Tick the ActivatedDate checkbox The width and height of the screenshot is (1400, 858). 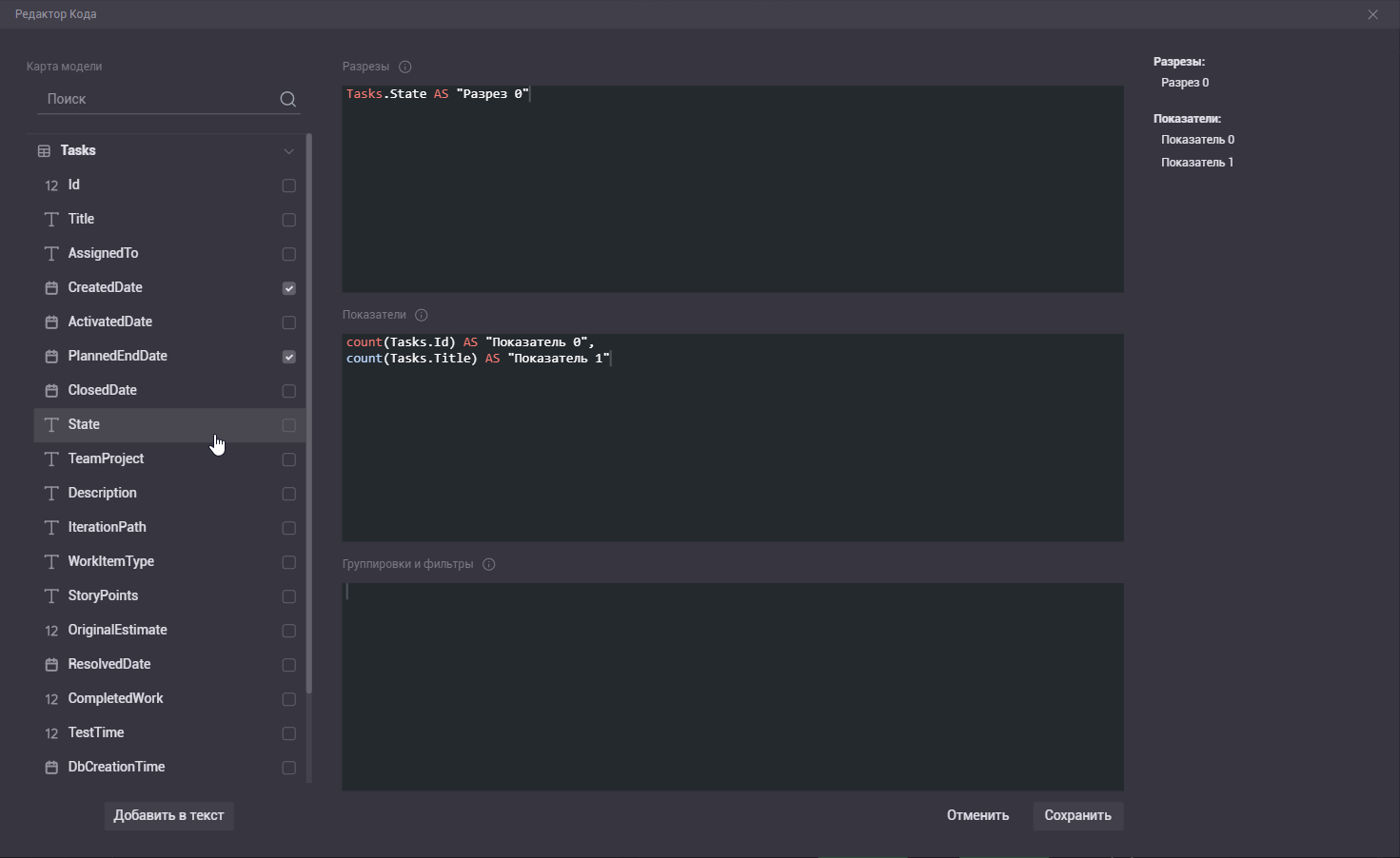(x=288, y=322)
